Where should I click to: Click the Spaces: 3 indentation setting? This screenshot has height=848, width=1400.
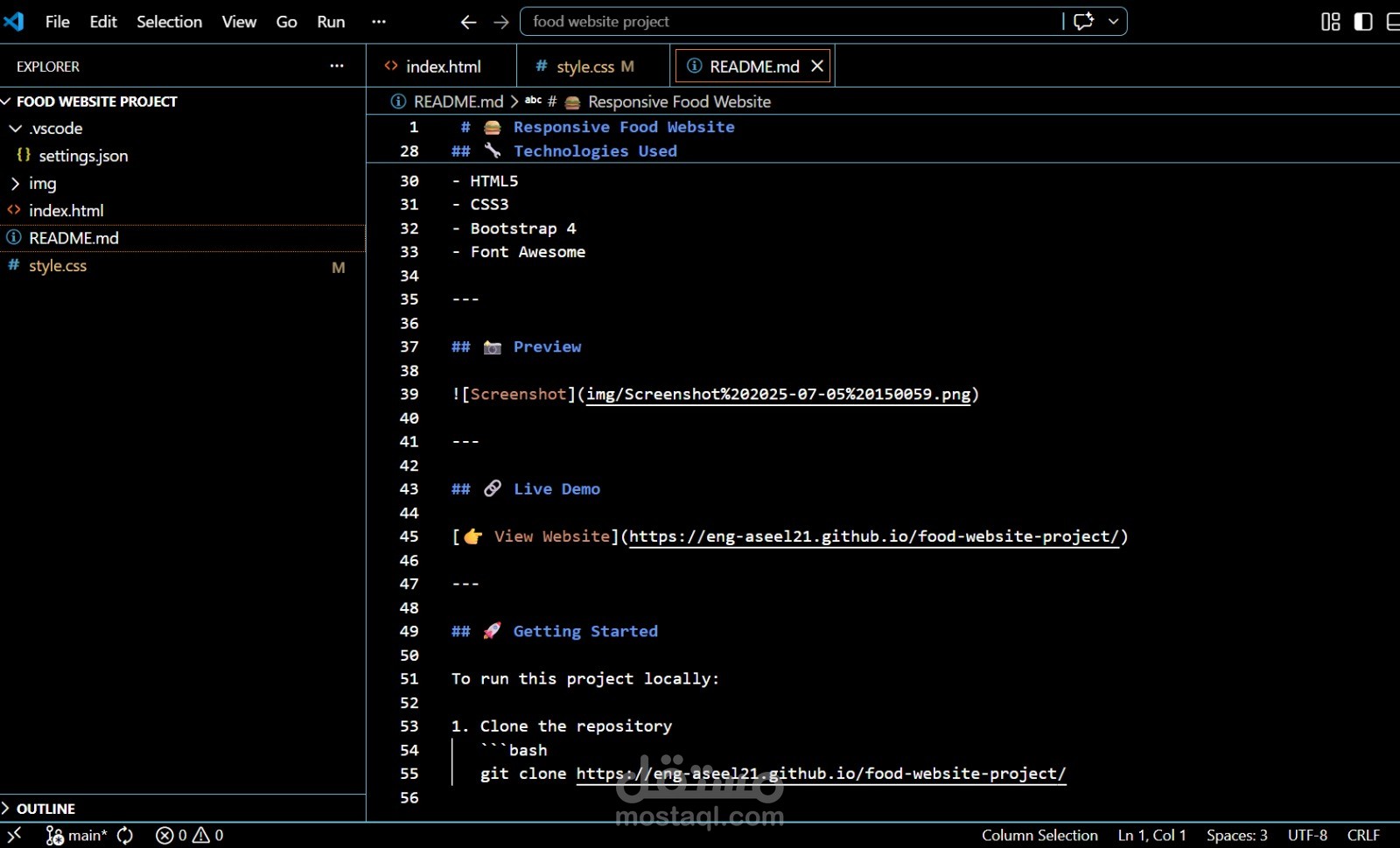click(1236, 835)
